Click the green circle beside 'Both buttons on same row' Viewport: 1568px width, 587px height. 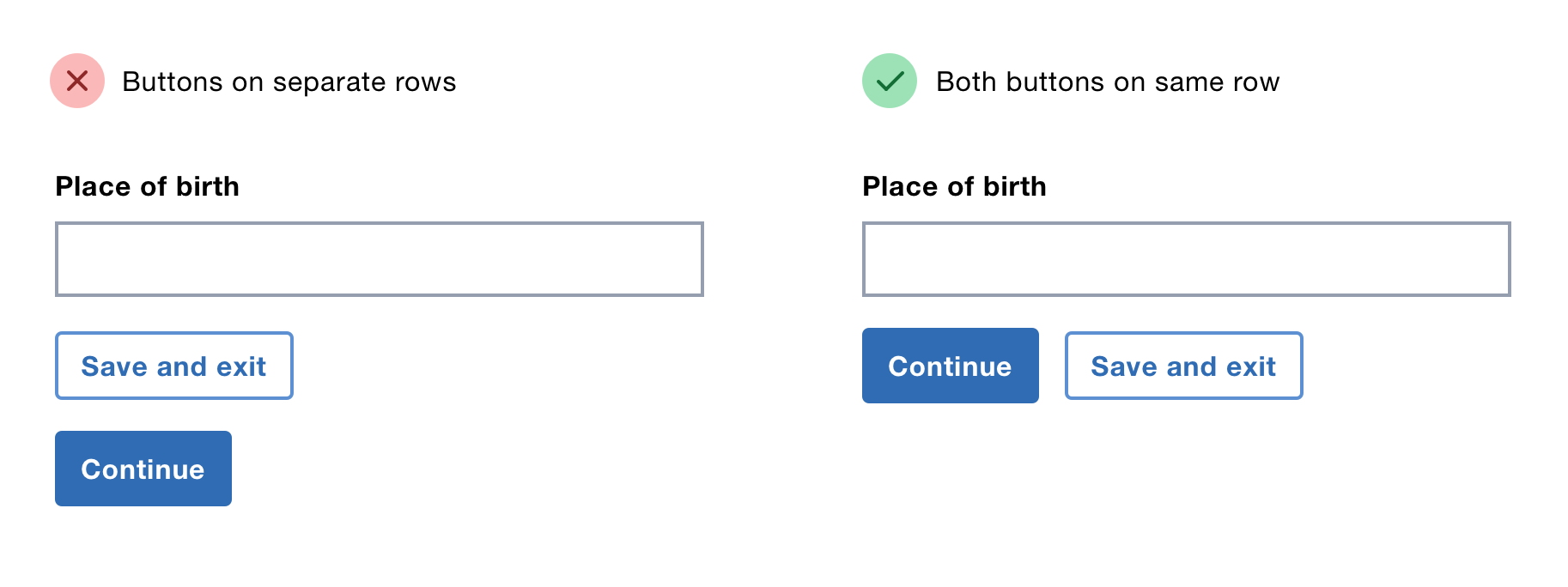click(x=890, y=81)
